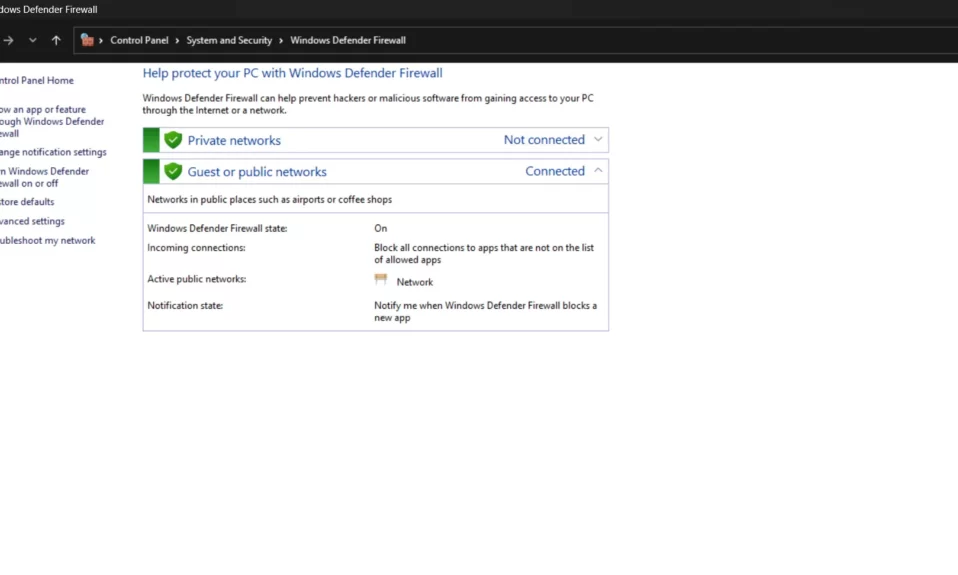Click the Connected status text

tap(555, 171)
